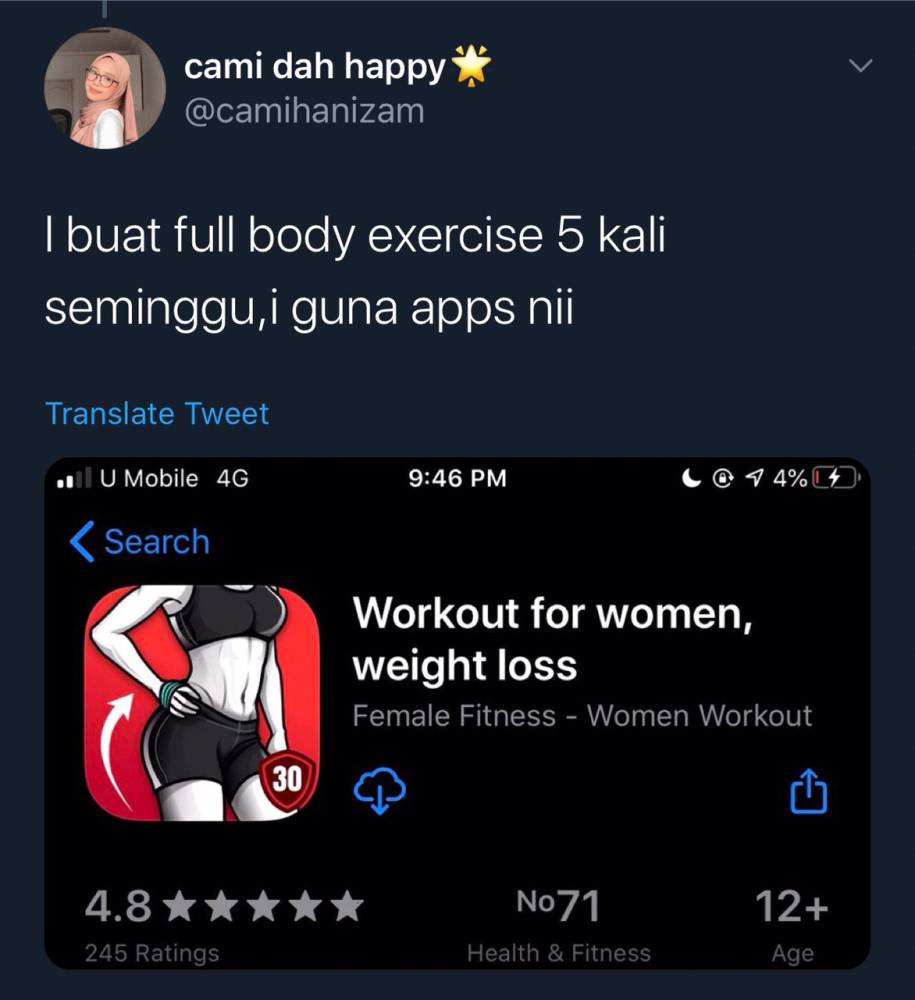Open the @camihanizam handle

[x=304, y=111]
